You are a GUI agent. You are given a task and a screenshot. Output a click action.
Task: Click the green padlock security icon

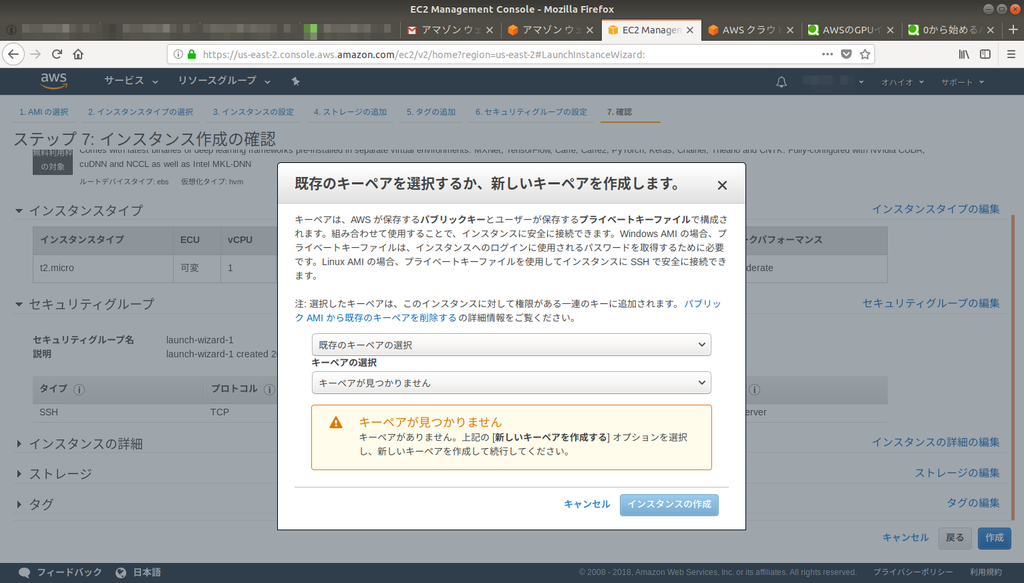pos(191,54)
